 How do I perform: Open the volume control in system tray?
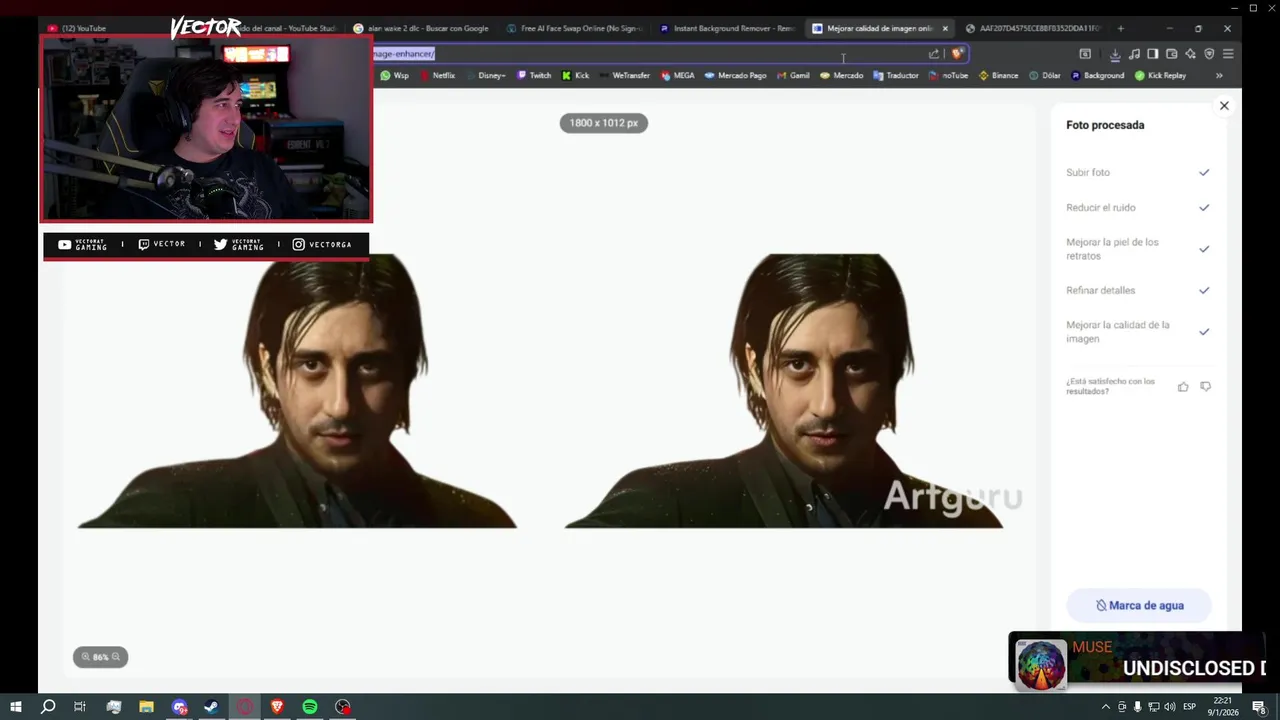(1169, 707)
